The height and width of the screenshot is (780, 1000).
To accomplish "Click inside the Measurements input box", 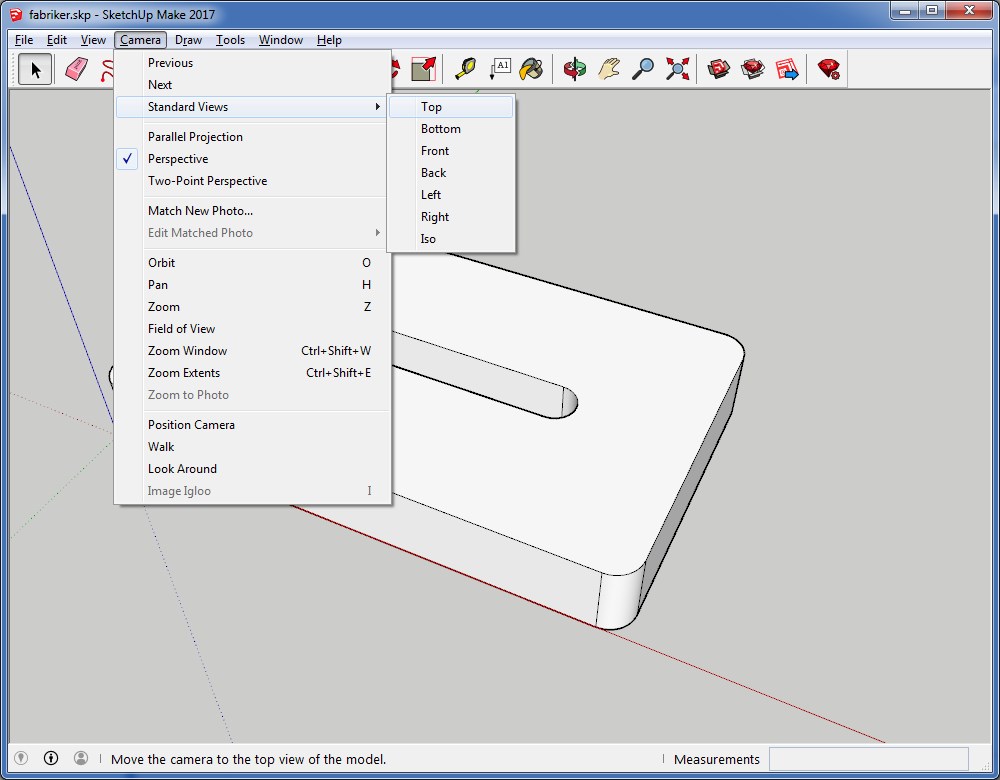I will pos(869,759).
